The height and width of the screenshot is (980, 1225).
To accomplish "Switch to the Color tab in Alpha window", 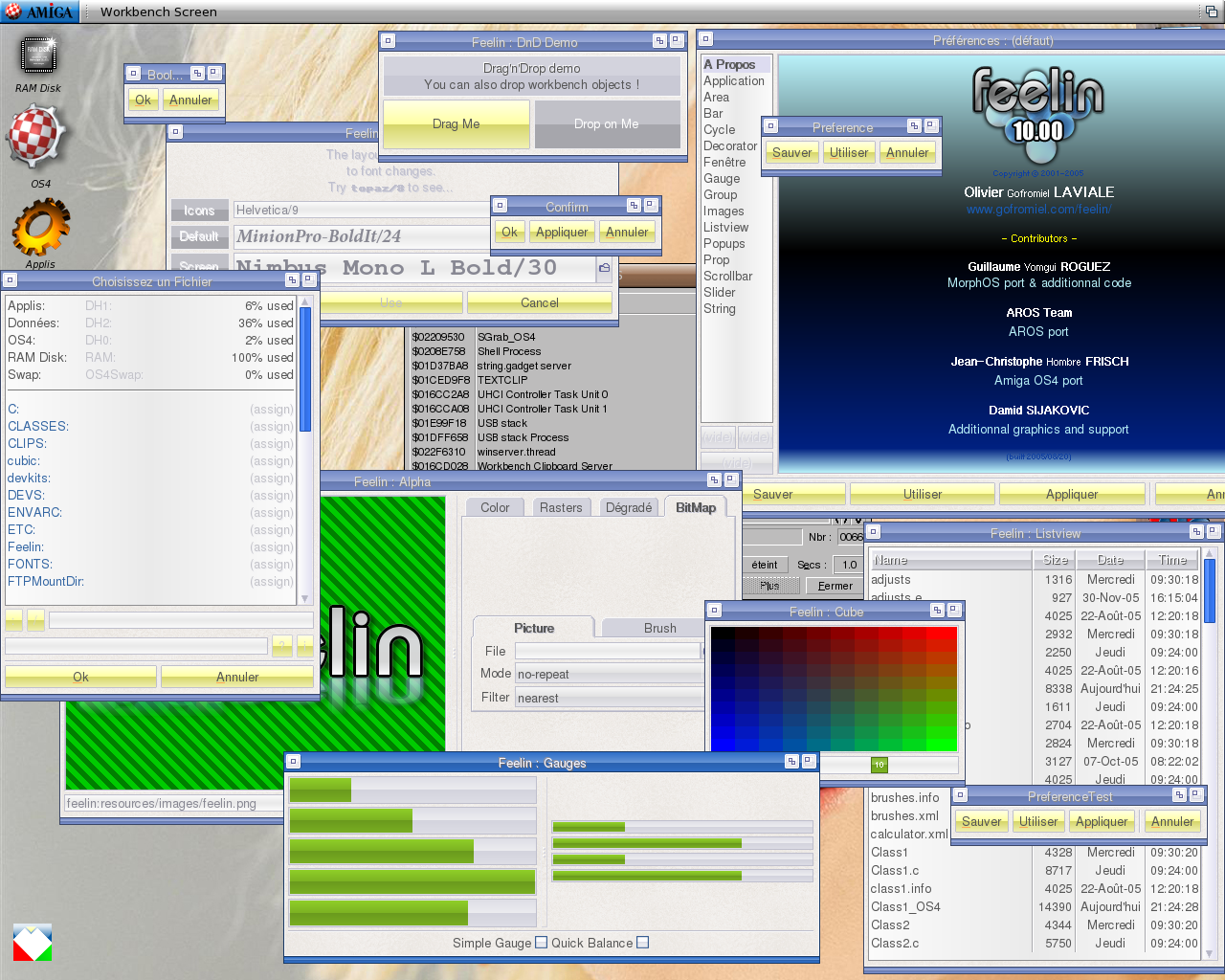I will (495, 507).
